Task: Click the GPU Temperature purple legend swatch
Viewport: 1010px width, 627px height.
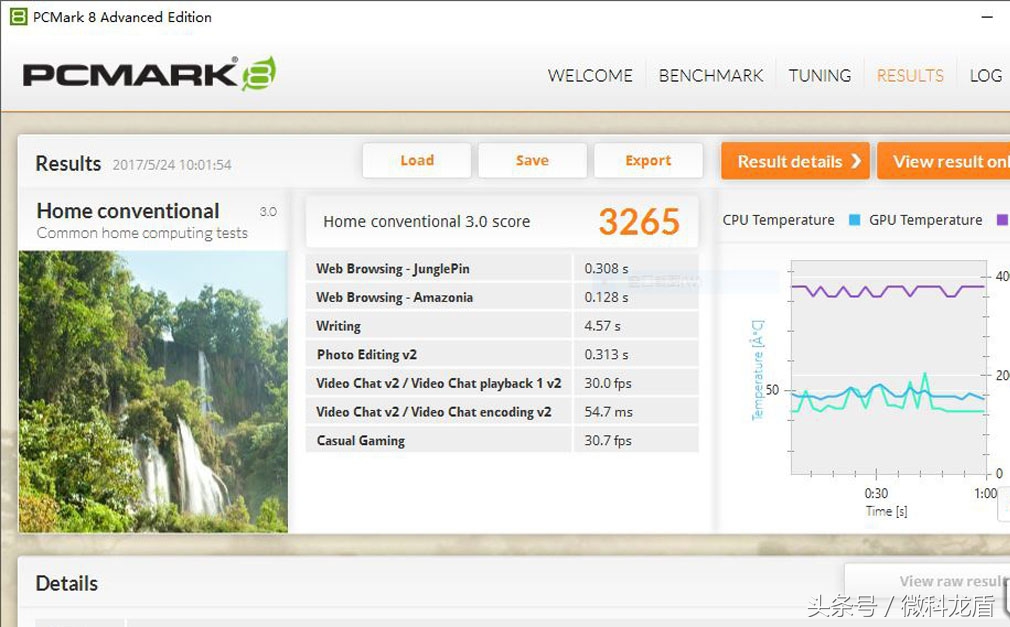Action: (x=1002, y=220)
